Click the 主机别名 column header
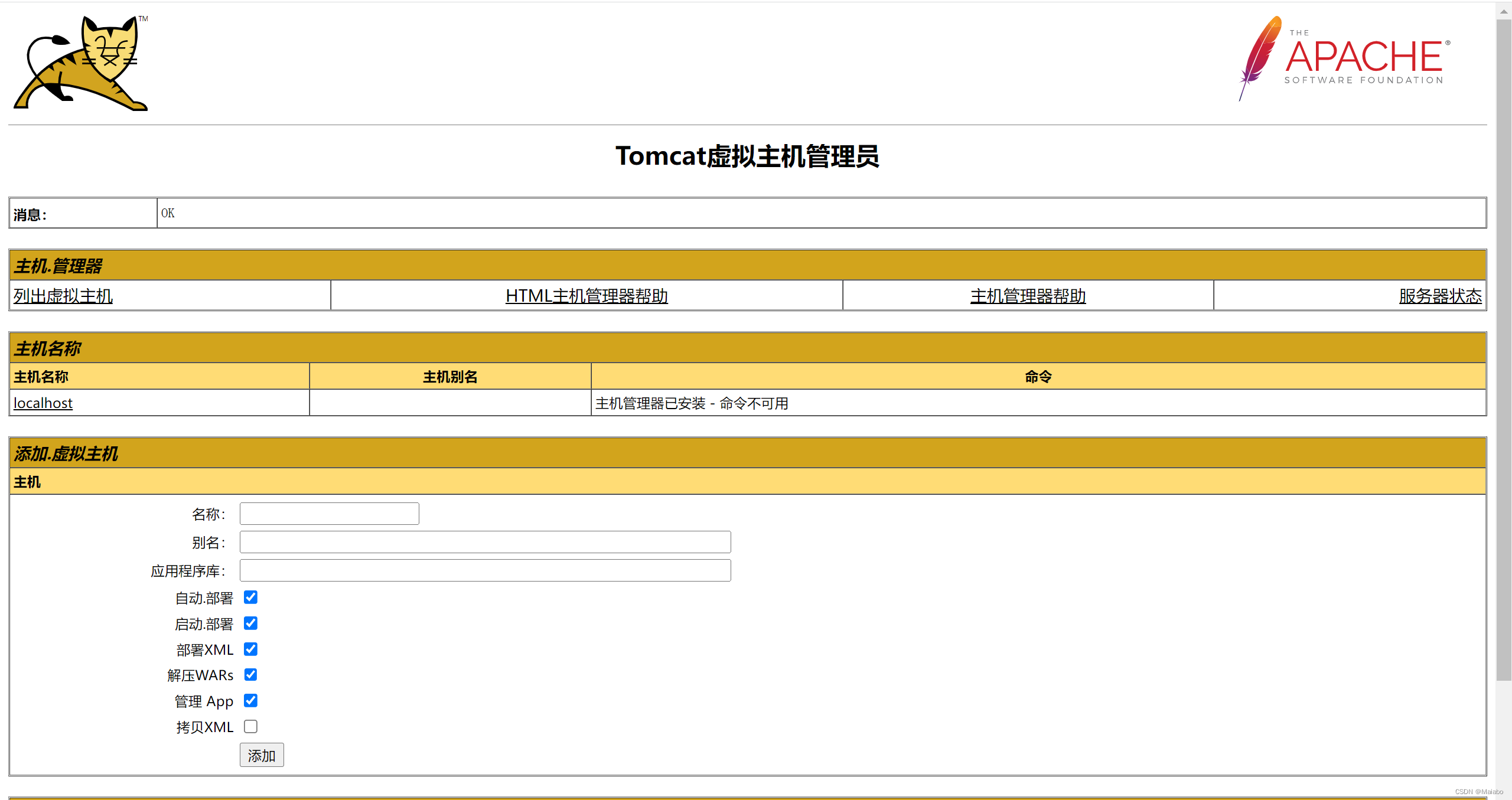This screenshot has width=1512, height=800. click(x=450, y=377)
